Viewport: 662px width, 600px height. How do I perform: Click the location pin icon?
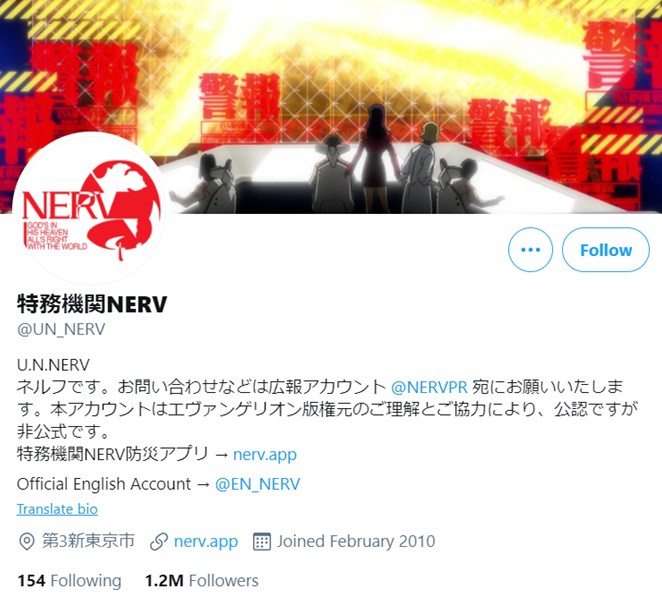tap(27, 541)
